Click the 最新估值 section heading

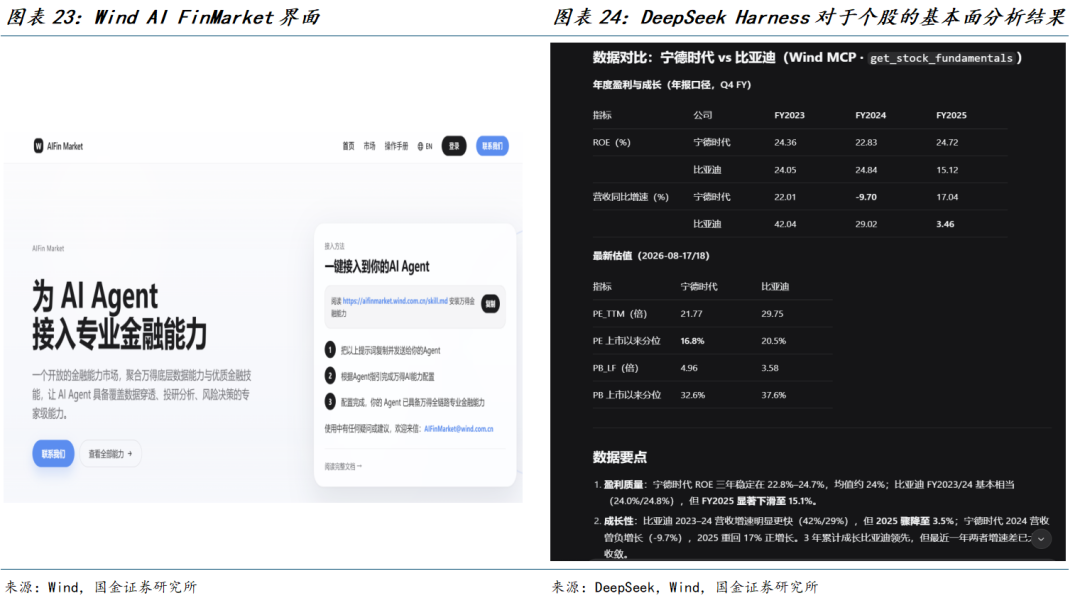[651, 256]
